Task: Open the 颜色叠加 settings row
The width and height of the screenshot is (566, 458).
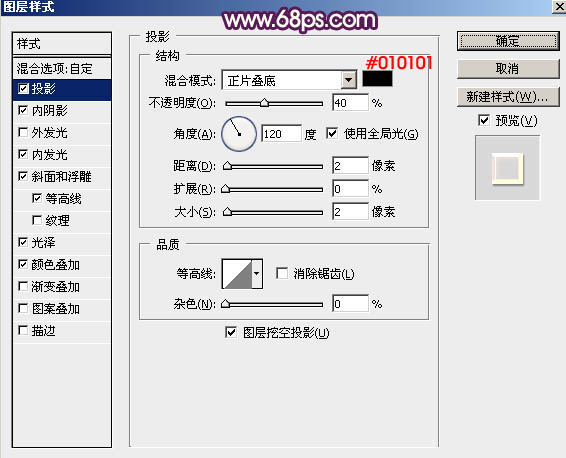Action: 62,265
